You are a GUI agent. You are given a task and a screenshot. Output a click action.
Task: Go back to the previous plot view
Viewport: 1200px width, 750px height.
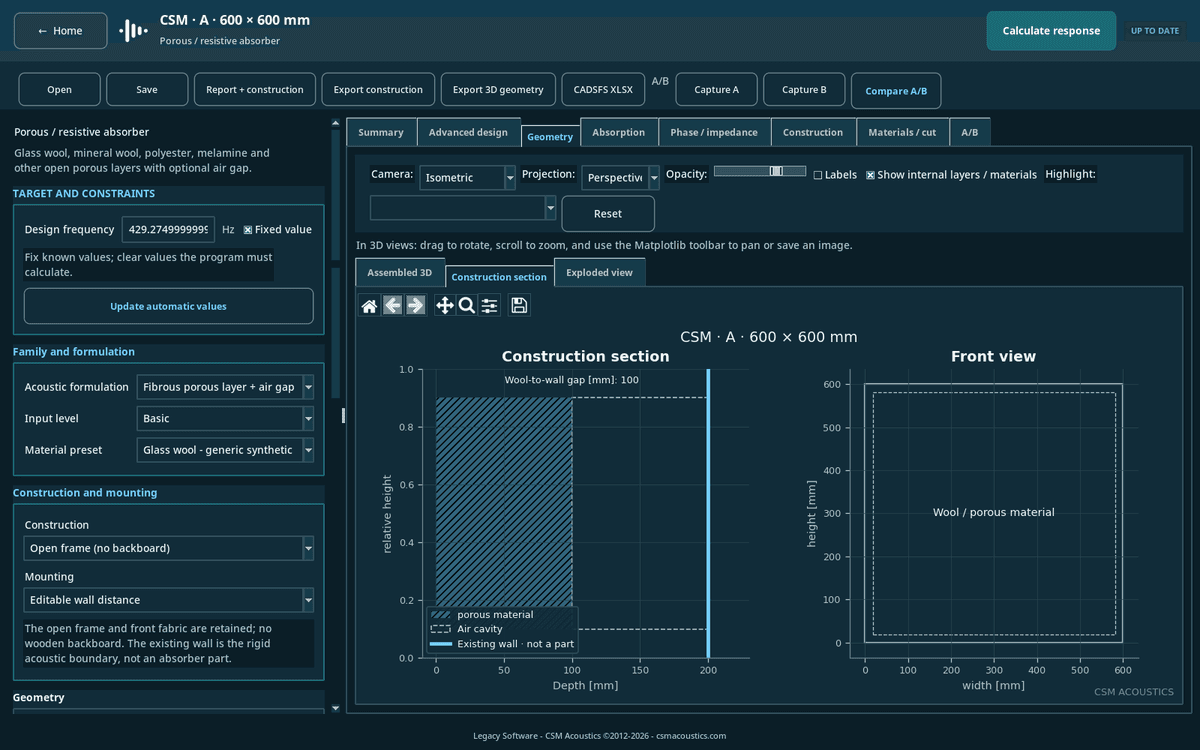point(393,306)
